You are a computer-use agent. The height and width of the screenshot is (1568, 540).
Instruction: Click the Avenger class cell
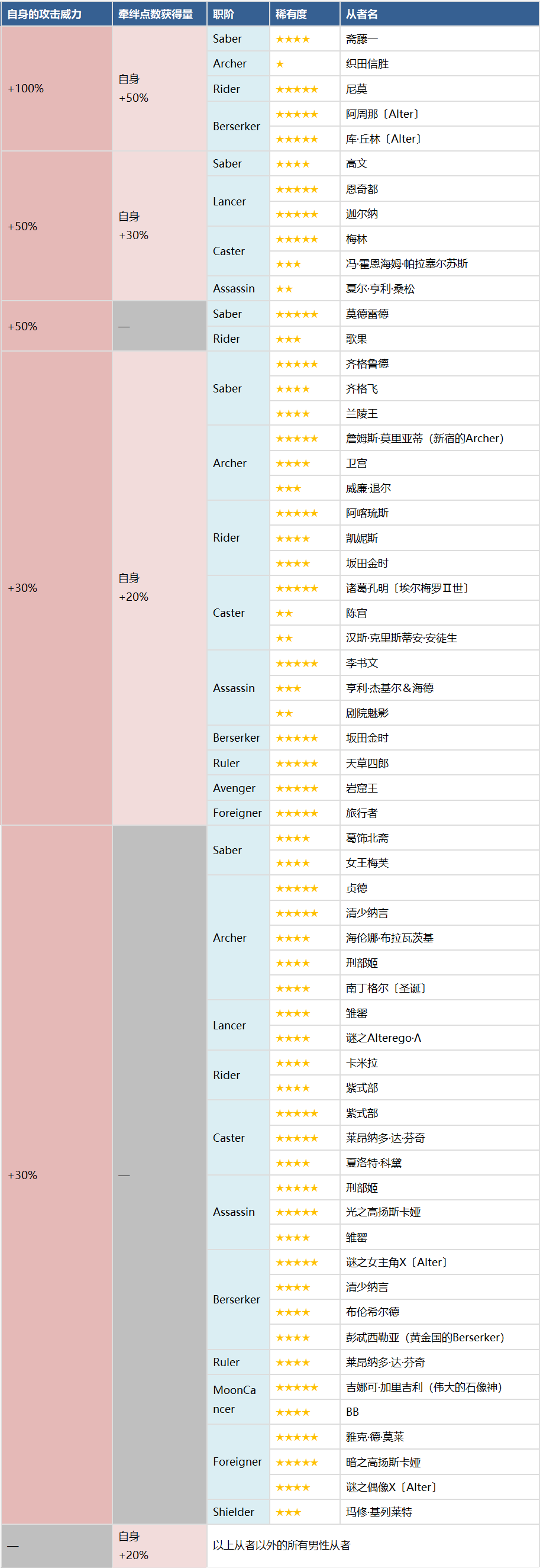[238, 788]
